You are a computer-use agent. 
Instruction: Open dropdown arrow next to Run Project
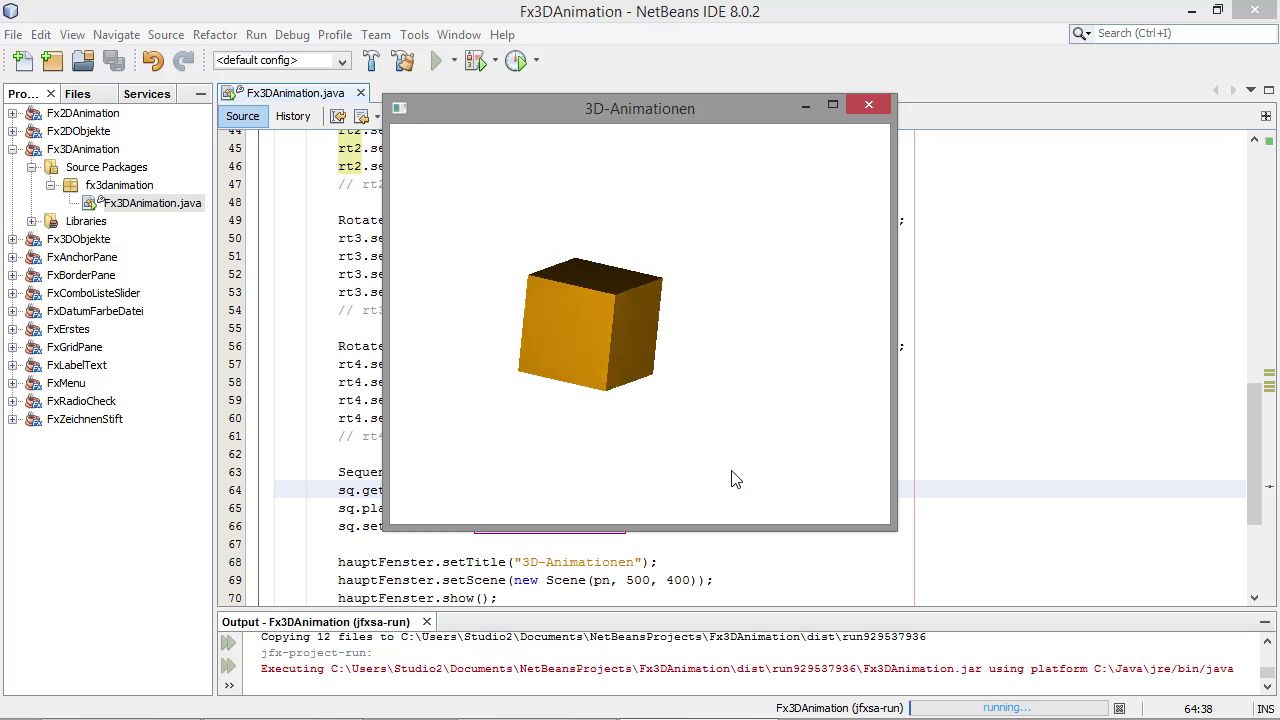click(454, 61)
